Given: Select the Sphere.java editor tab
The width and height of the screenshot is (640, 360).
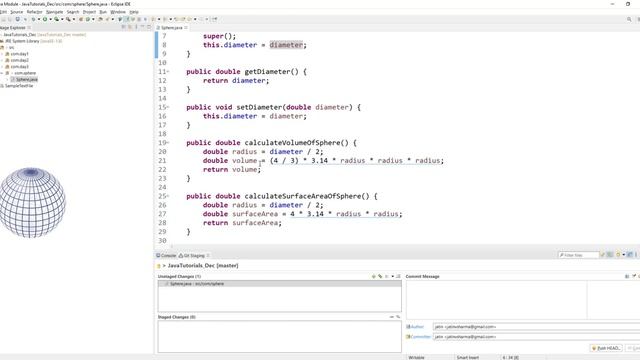Looking at the screenshot, I should point(171,28).
